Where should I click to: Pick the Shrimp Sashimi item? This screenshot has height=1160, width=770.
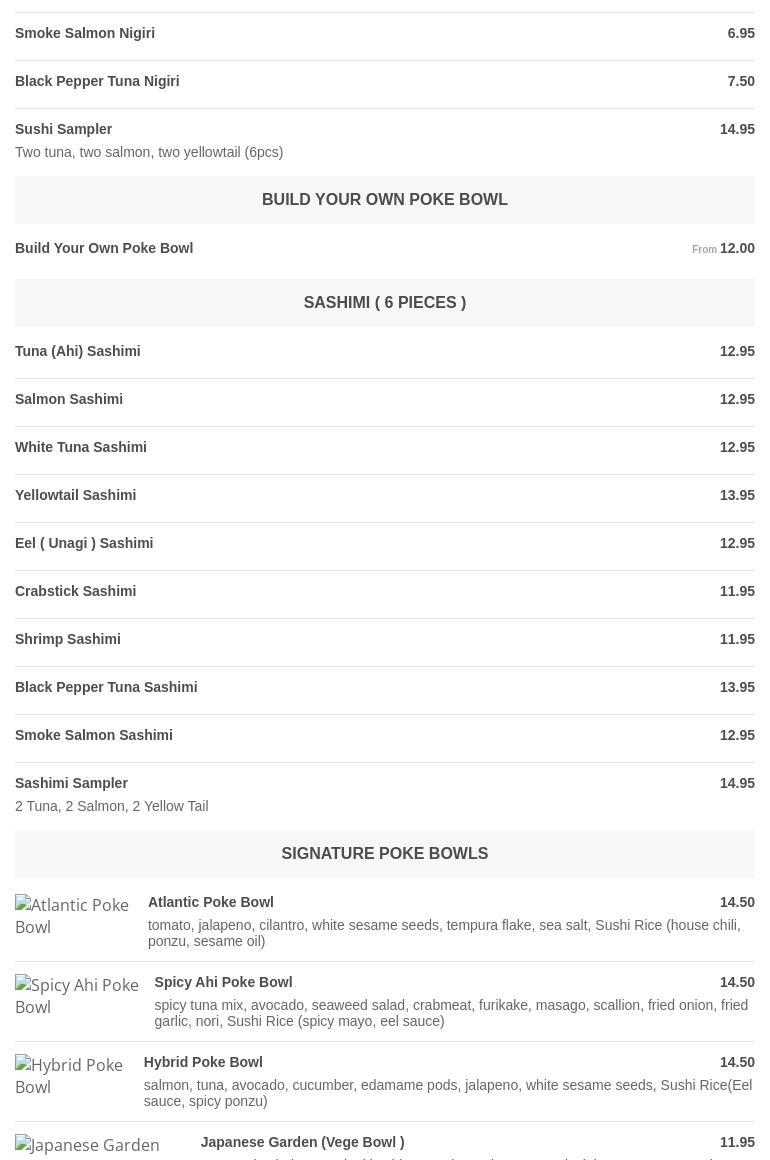(x=385, y=640)
